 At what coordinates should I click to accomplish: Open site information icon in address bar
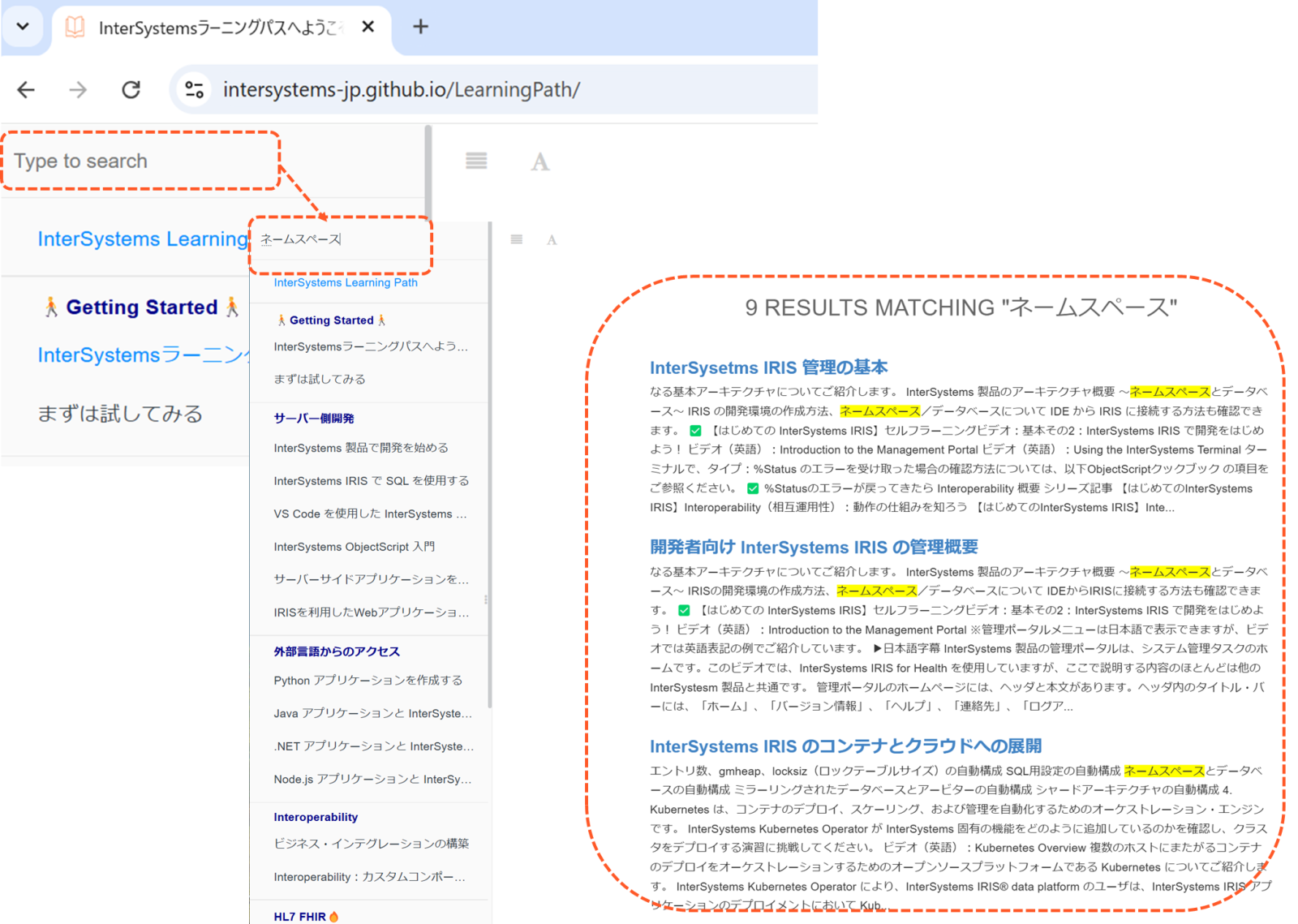tap(195, 90)
